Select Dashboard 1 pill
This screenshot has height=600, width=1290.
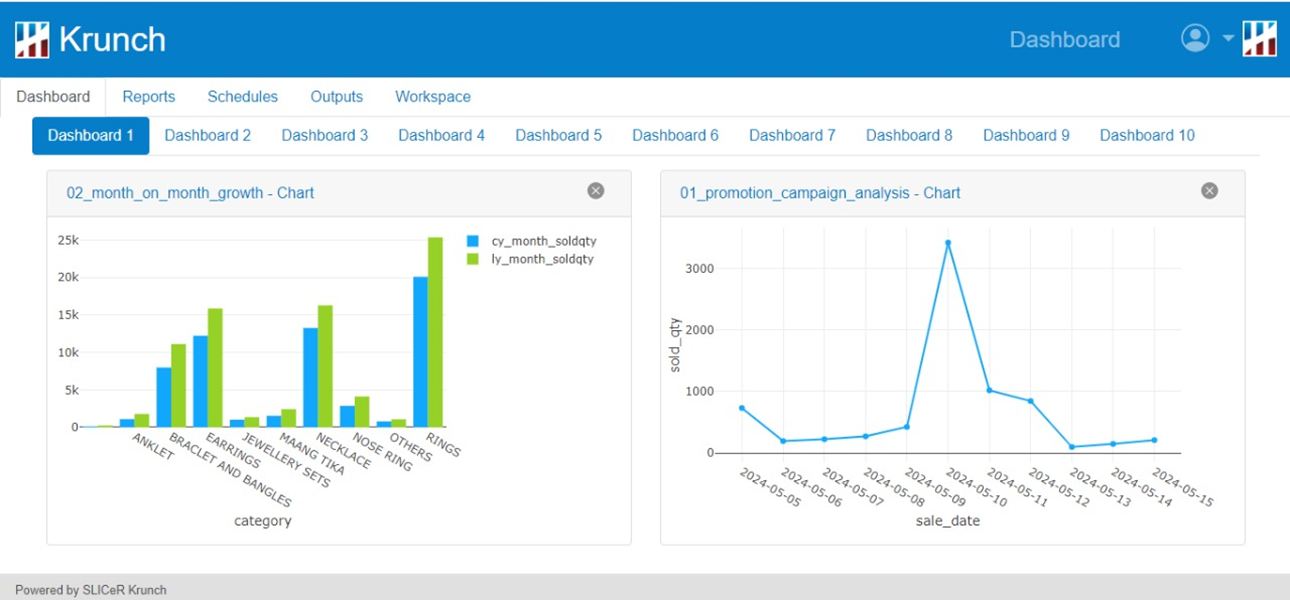click(91, 136)
